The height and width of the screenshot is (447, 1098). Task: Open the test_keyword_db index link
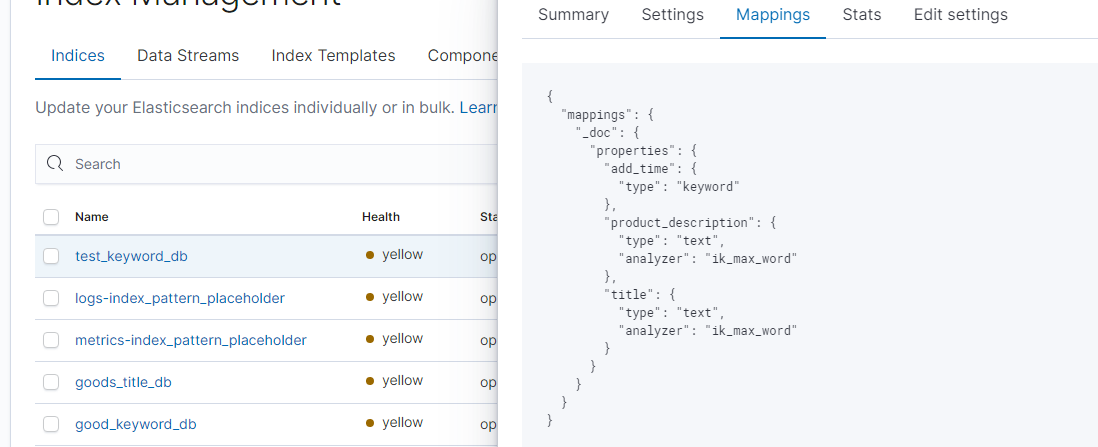coord(131,256)
